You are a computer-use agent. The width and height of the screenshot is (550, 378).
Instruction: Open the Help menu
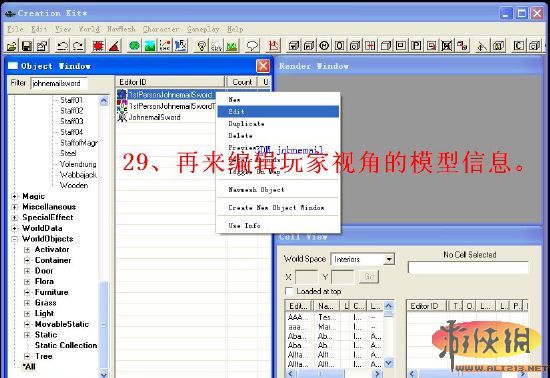point(235,29)
